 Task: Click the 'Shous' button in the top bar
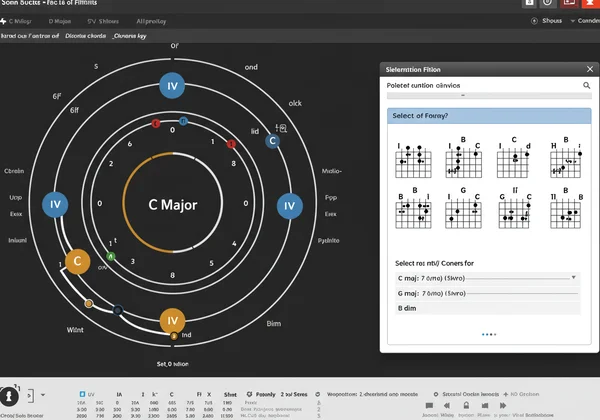[552, 21]
